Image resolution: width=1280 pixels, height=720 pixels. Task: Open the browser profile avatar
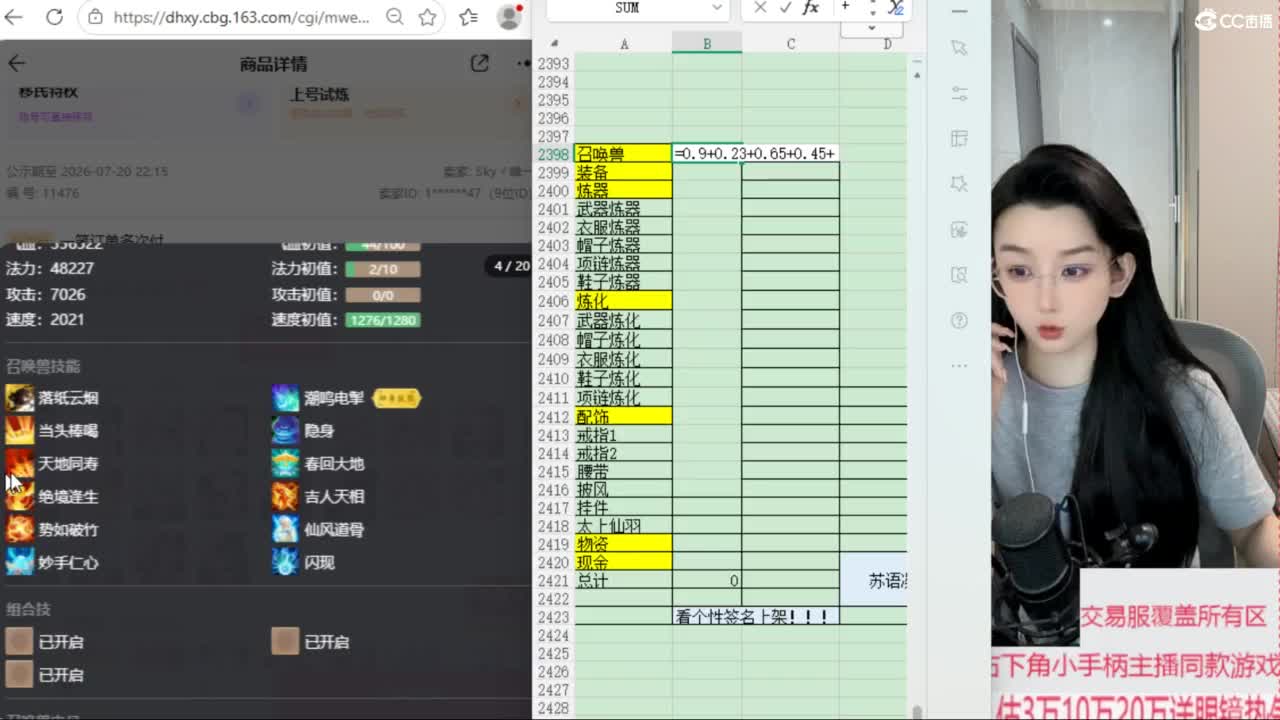[x=510, y=16]
